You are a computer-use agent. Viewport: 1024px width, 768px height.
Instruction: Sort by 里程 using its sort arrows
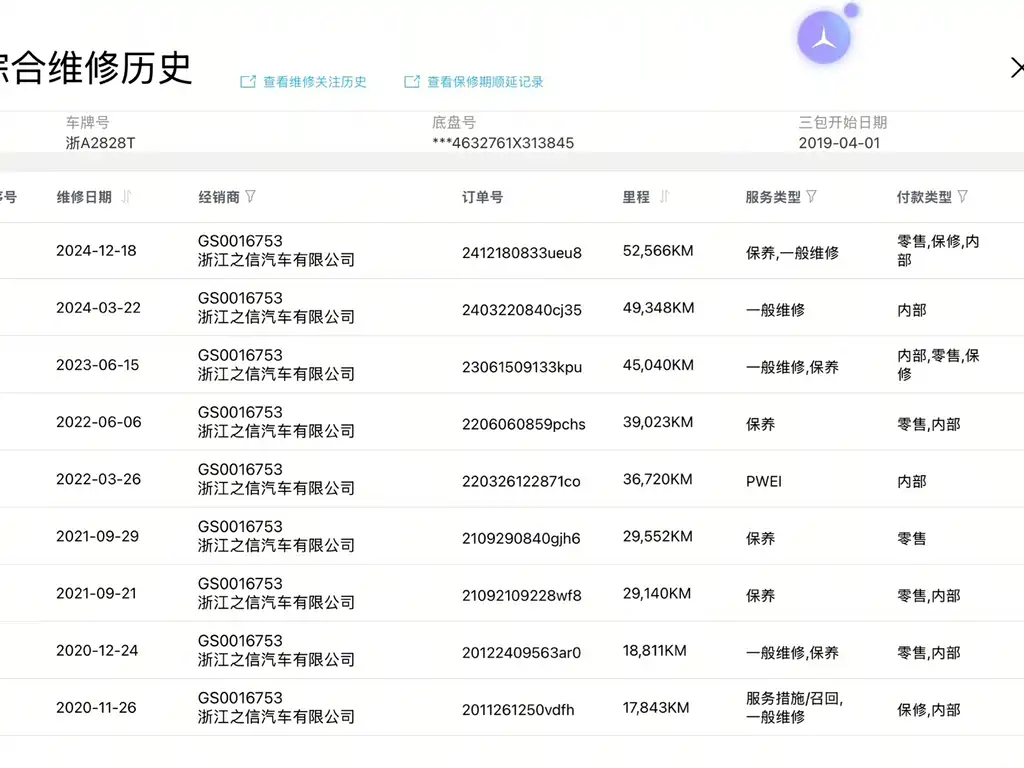coord(665,197)
